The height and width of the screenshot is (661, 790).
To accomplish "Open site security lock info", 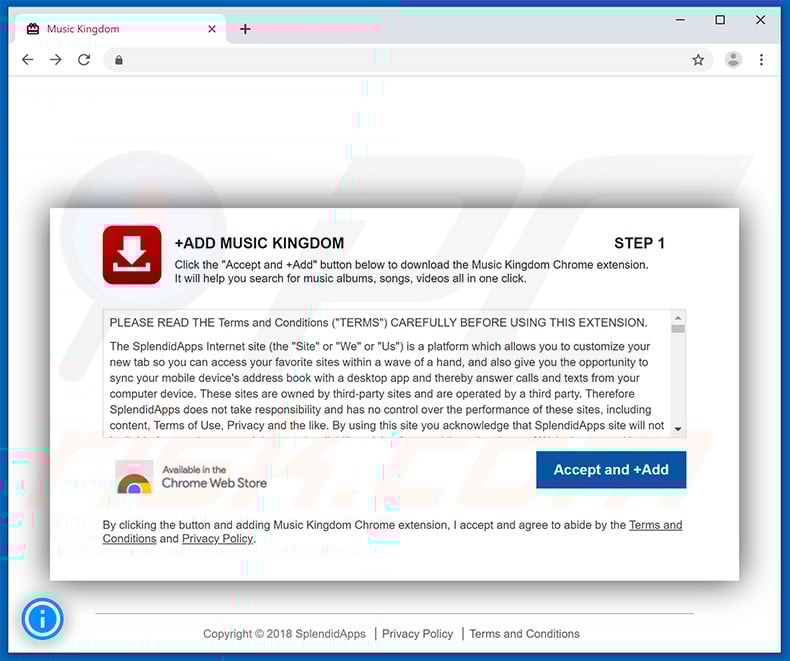I will click(x=119, y=60).
